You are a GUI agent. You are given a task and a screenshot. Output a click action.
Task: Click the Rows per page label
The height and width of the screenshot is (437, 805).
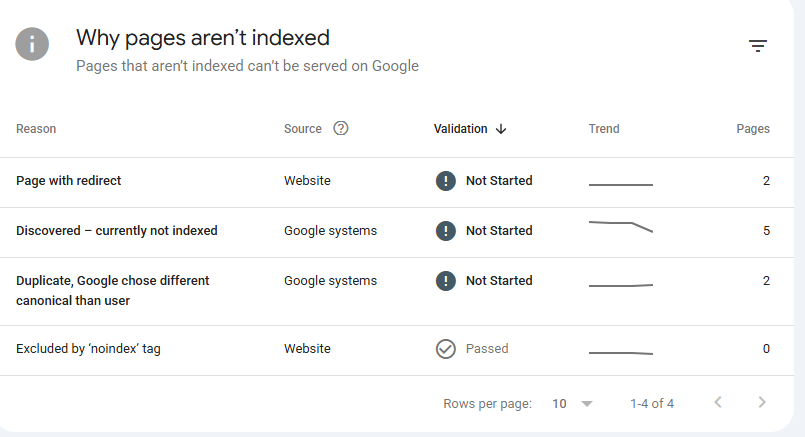click(487, 404)
